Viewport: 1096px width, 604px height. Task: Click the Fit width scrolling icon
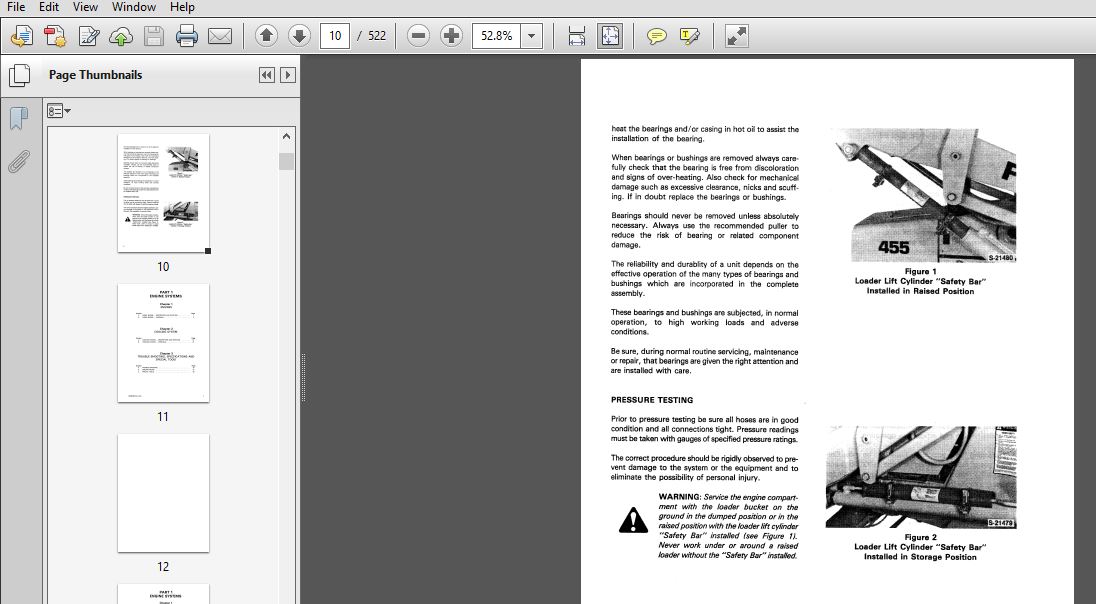click(577, 36)
